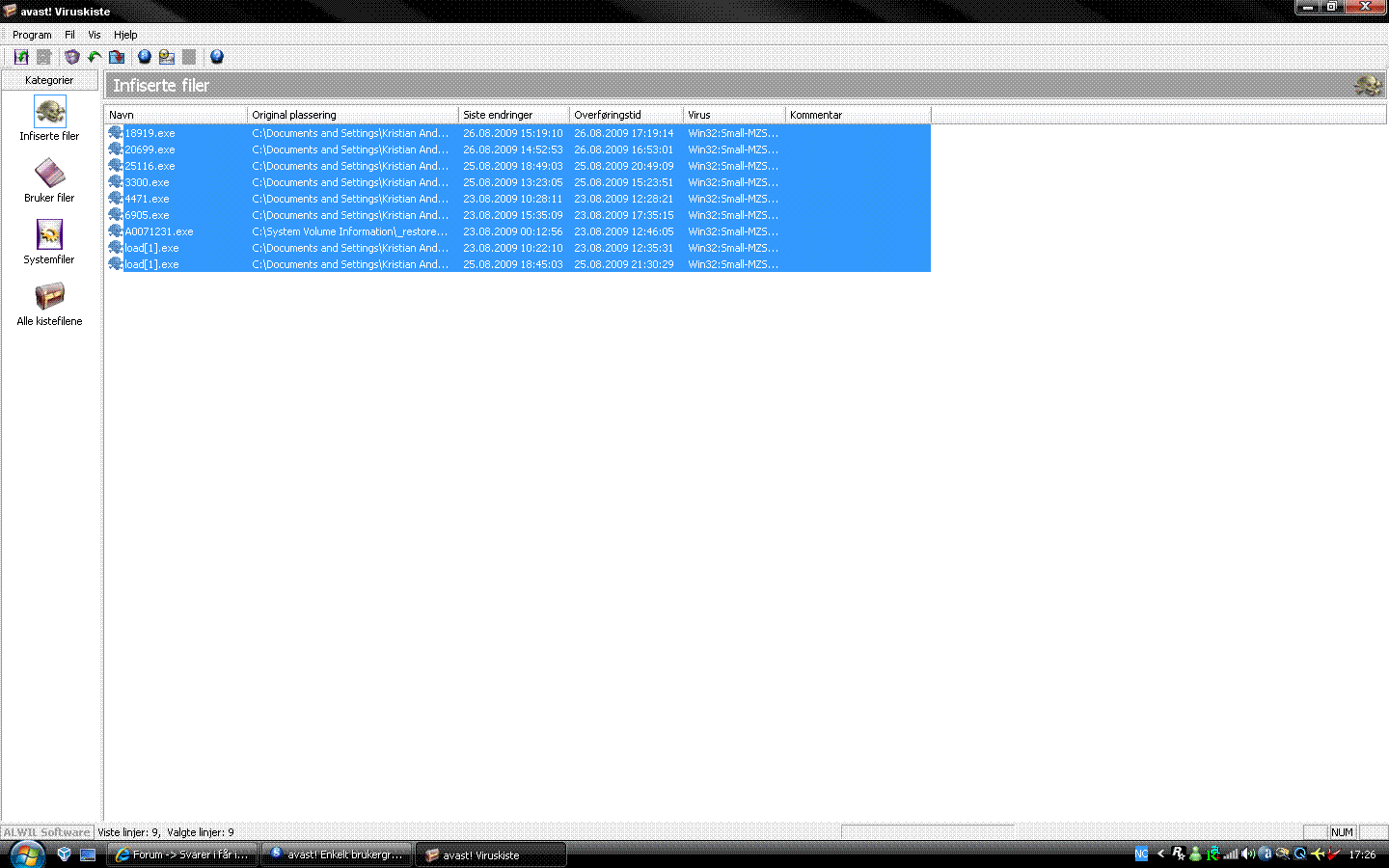Select Alle kistefilene category
This screenshot has height=868, width=1389.
pyautogui.click(x=49, y=304)
